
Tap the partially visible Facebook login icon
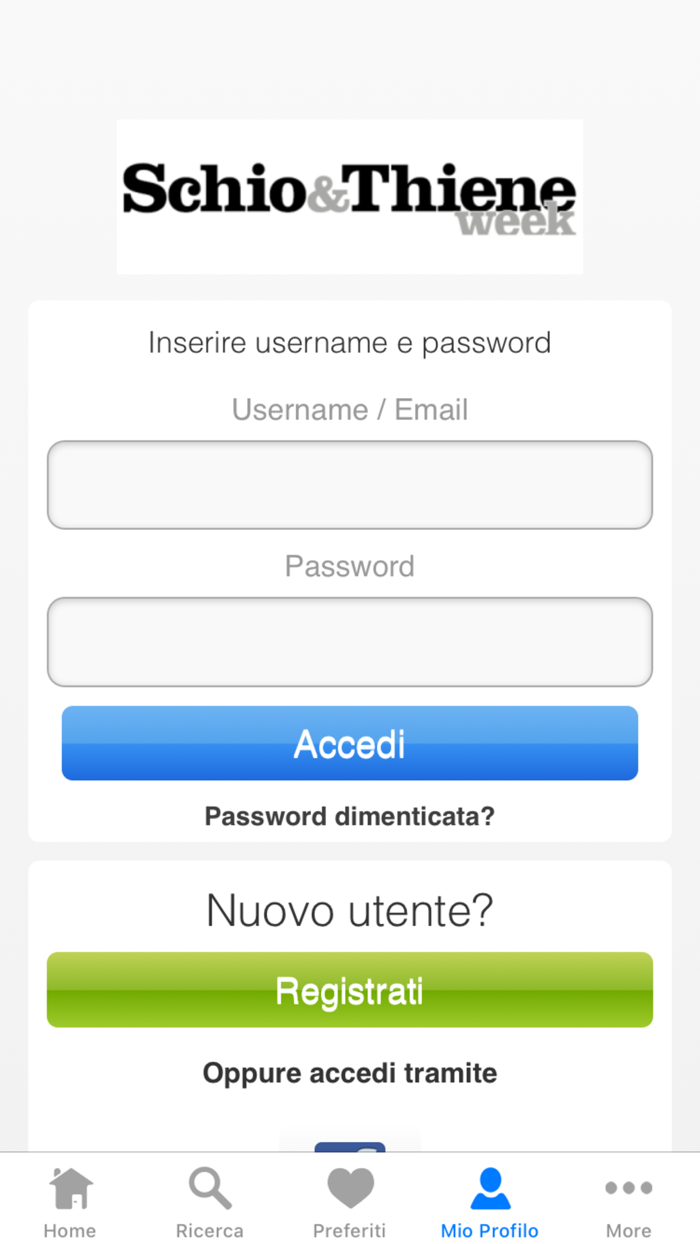350,1145
